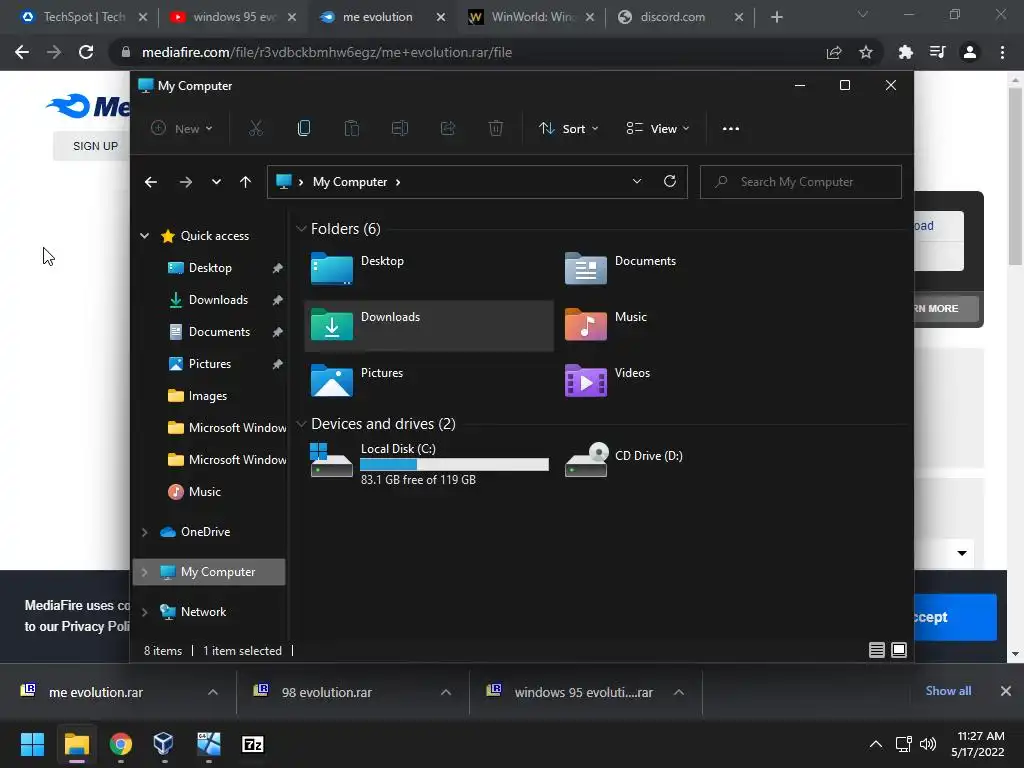
Task: Click the Share icon in Explorer toolbar
Action: (448, 128)
